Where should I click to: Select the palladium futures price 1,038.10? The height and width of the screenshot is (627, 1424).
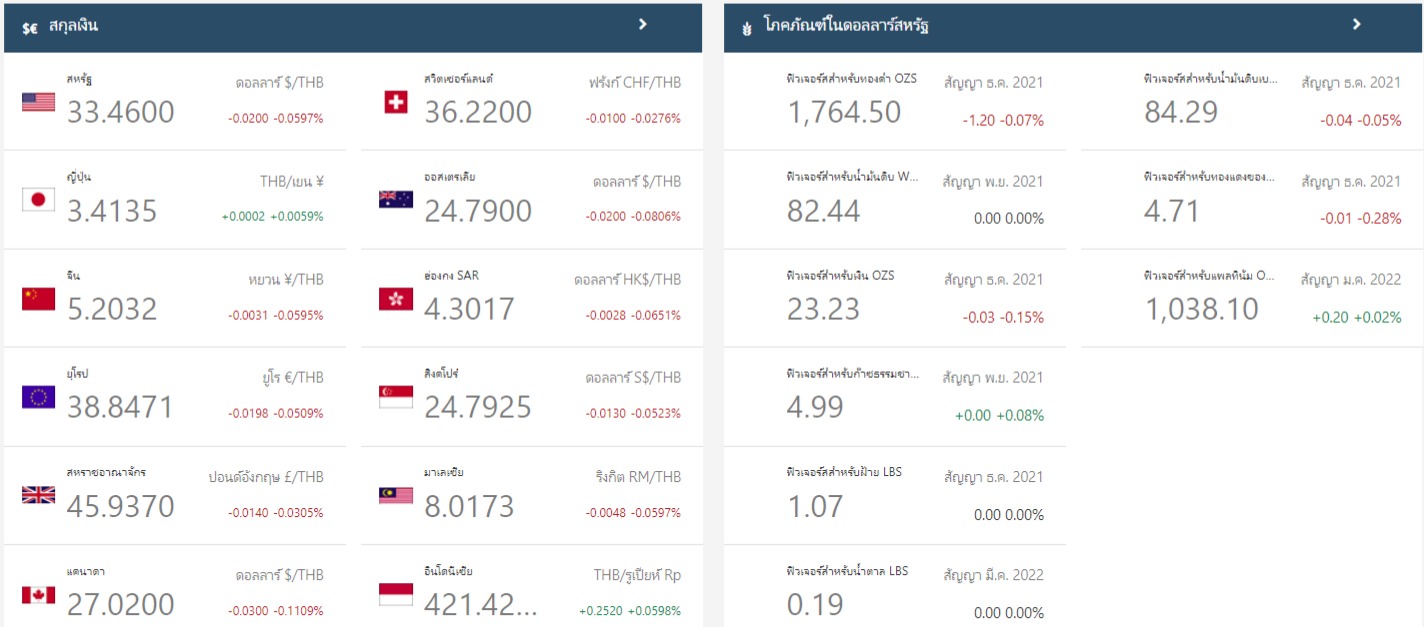1201,309
